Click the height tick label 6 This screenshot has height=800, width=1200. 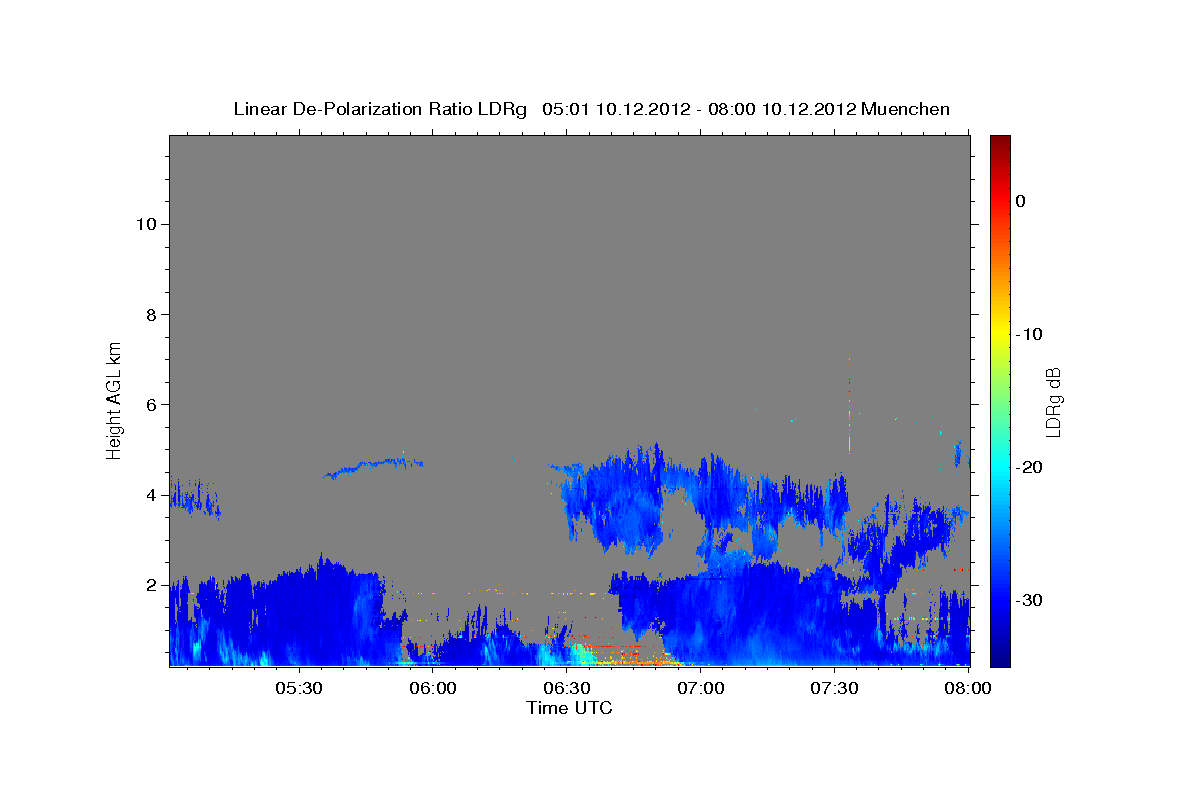point(151,405)
